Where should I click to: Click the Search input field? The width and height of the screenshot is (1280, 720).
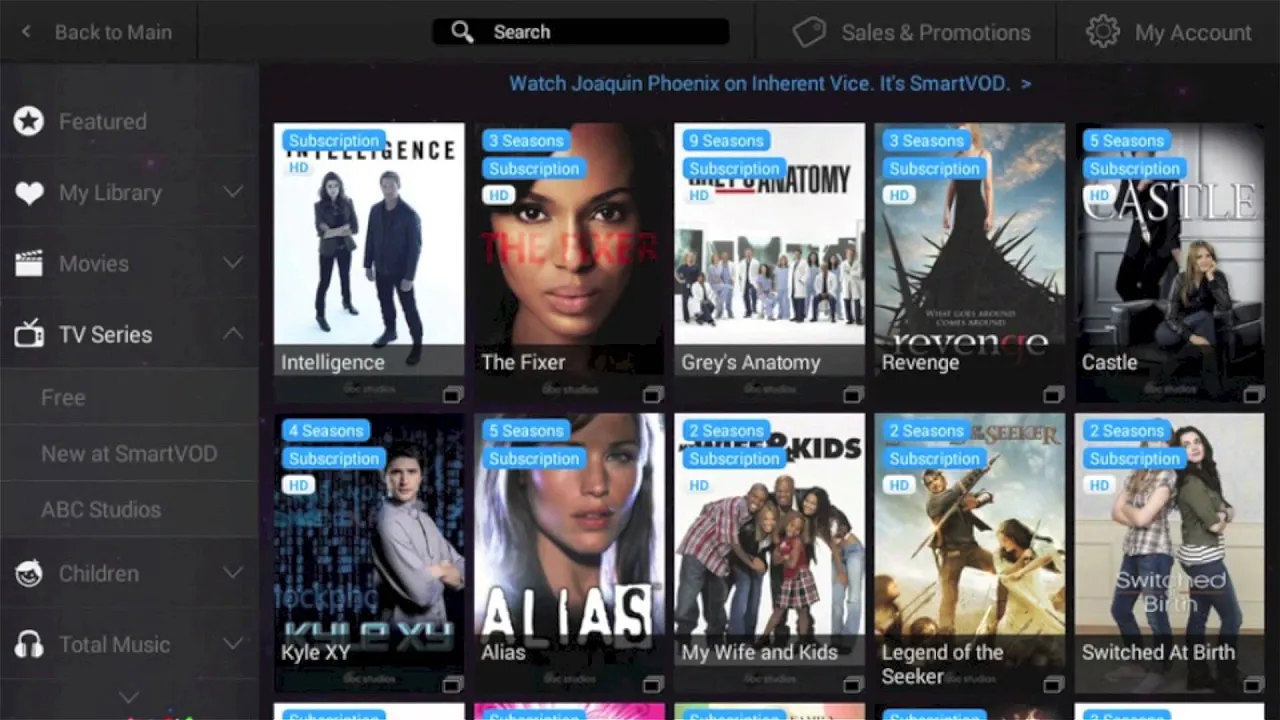tap(580, 32)
